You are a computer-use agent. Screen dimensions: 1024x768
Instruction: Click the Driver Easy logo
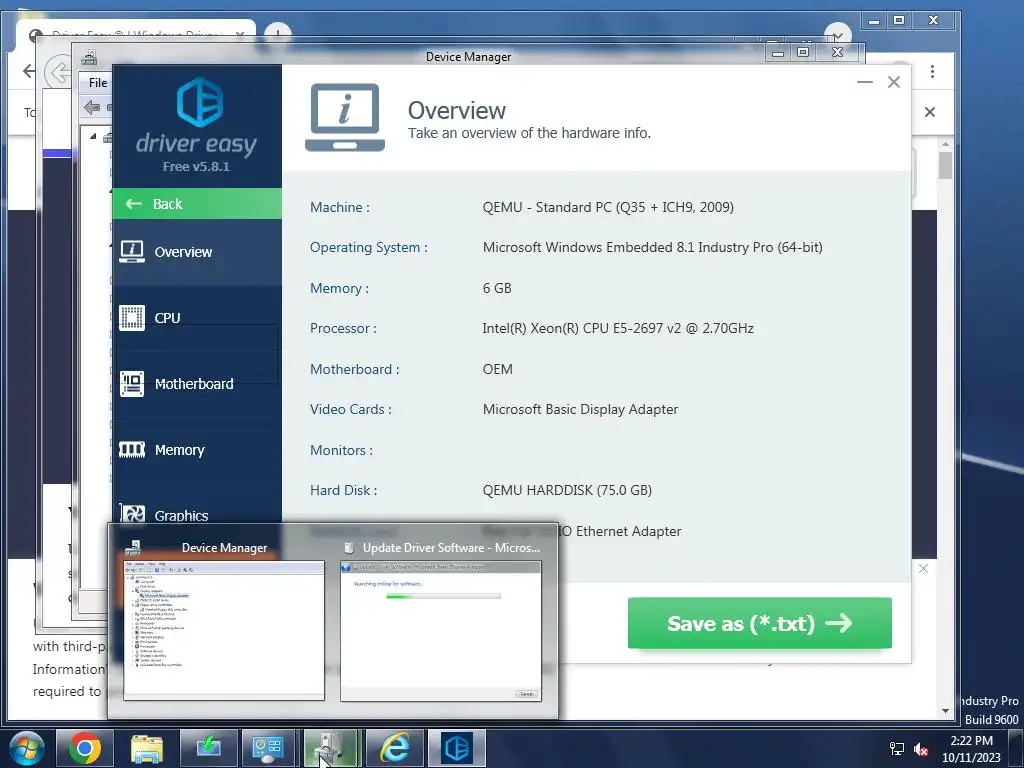[199, 102]
